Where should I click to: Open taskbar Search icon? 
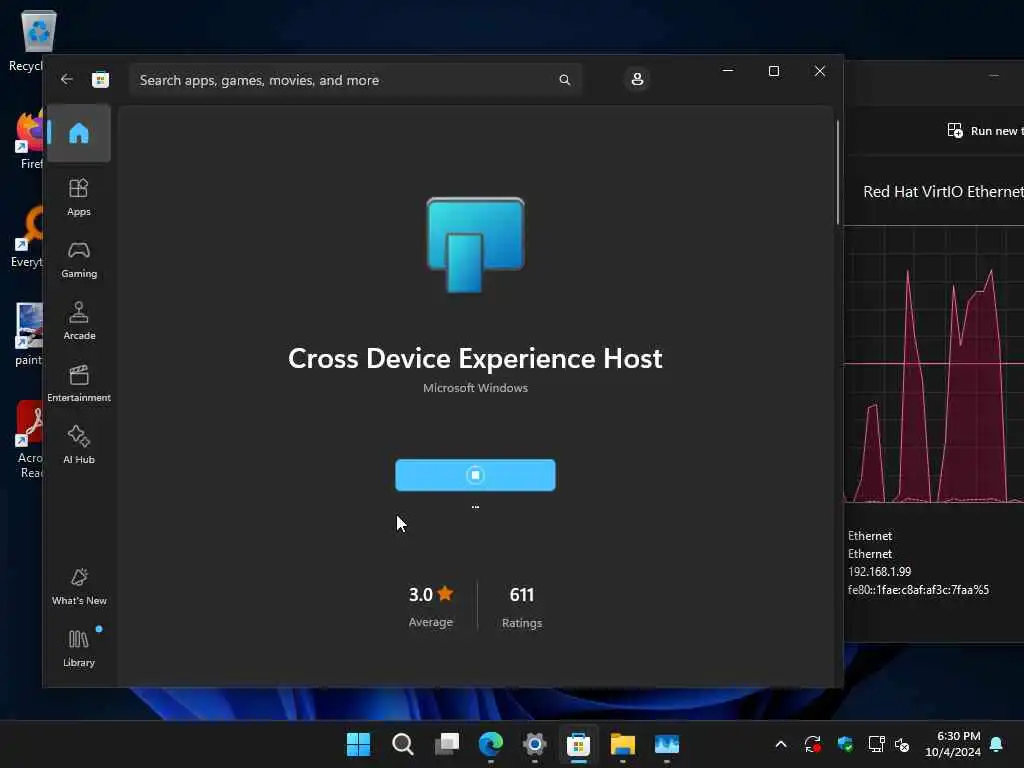click(x=403, y=744)
